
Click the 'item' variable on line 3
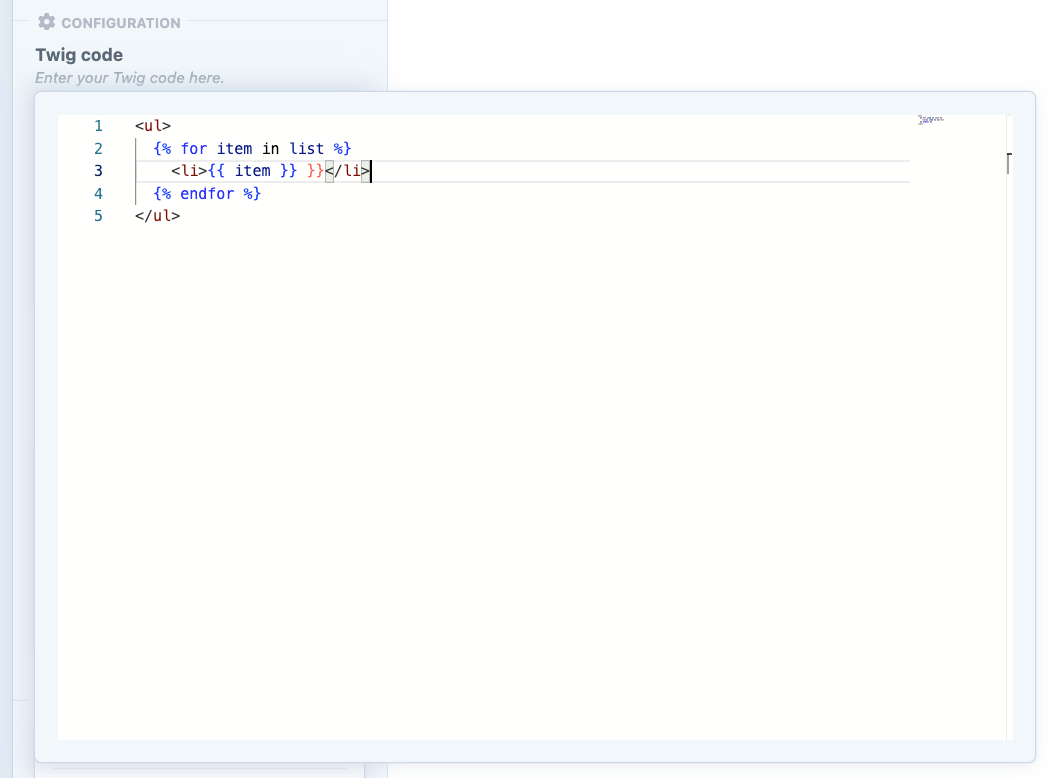click(x=252, y=171)
